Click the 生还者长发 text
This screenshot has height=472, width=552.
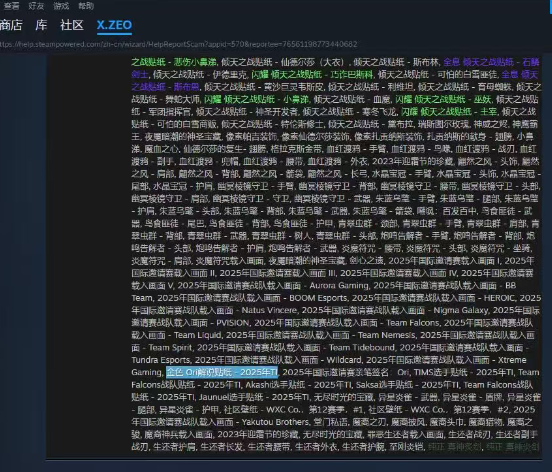(x=222, y=447)
